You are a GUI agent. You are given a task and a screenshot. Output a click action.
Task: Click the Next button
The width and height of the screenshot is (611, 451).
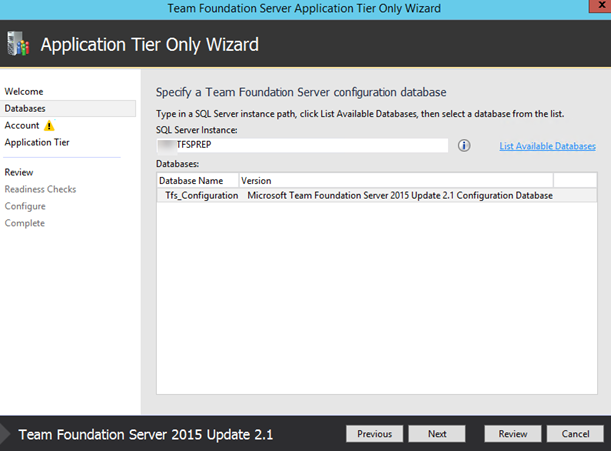point(437,434)
